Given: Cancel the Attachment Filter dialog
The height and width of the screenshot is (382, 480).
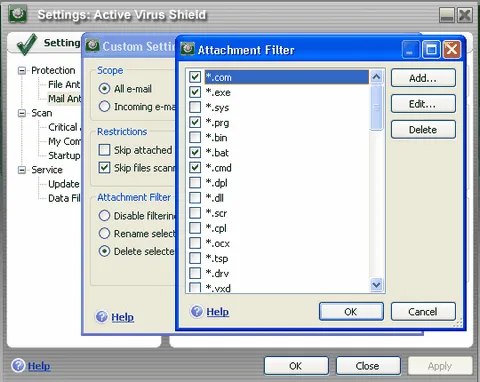Looking at the screenshot, I should tap(423, 312).
